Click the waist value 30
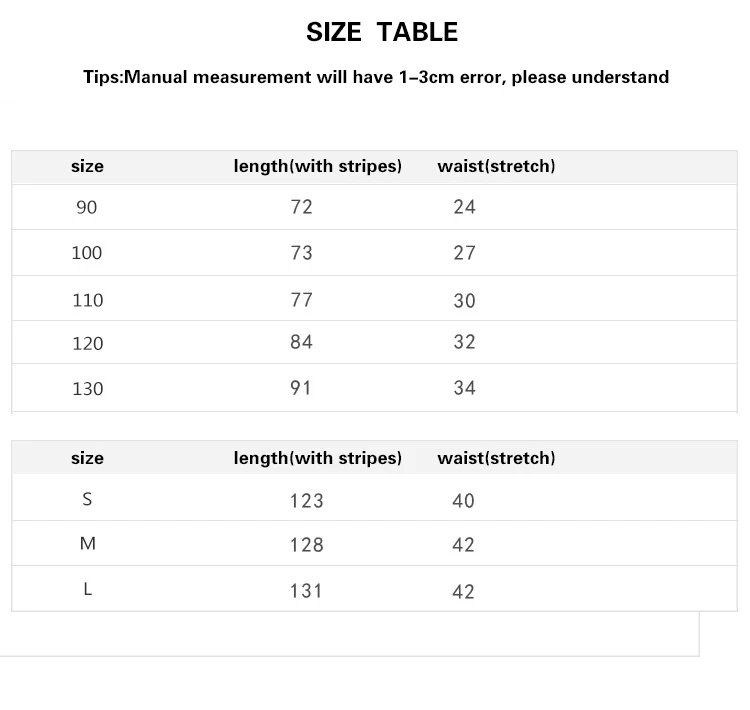 pos(464,300)
